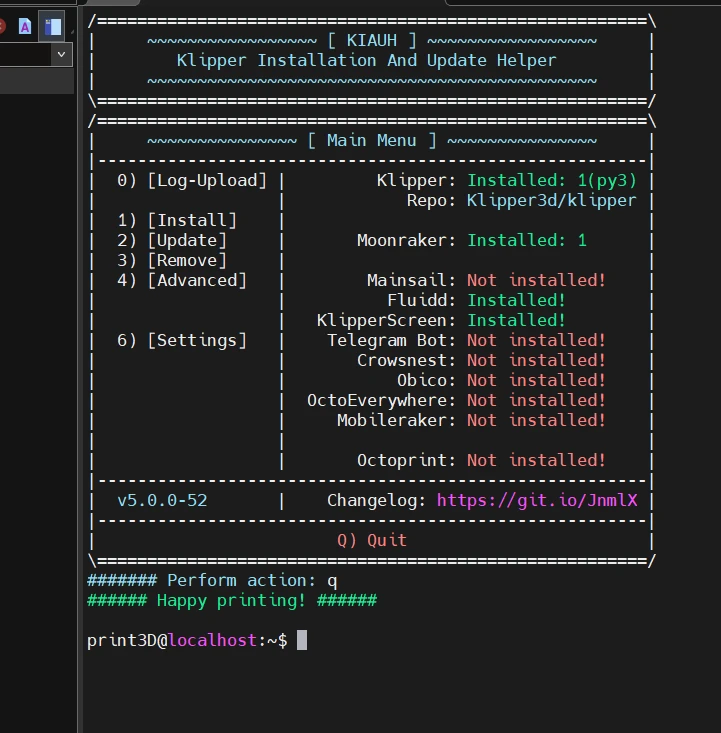Click the Obico 'Not installed!' status
The width and height of the screenshot is (721, 733).
(x=536, y=381)
